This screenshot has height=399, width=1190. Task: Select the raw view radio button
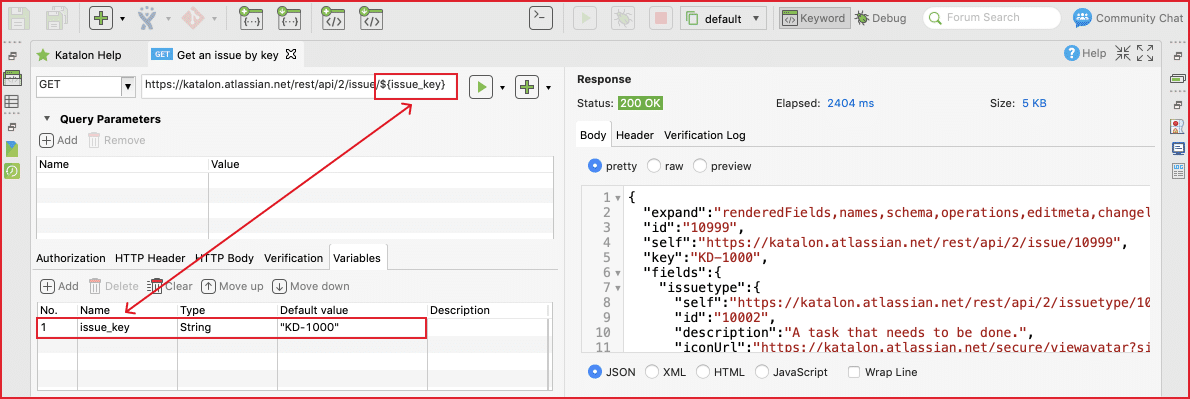pyautogui.click(x=653, y=165)
